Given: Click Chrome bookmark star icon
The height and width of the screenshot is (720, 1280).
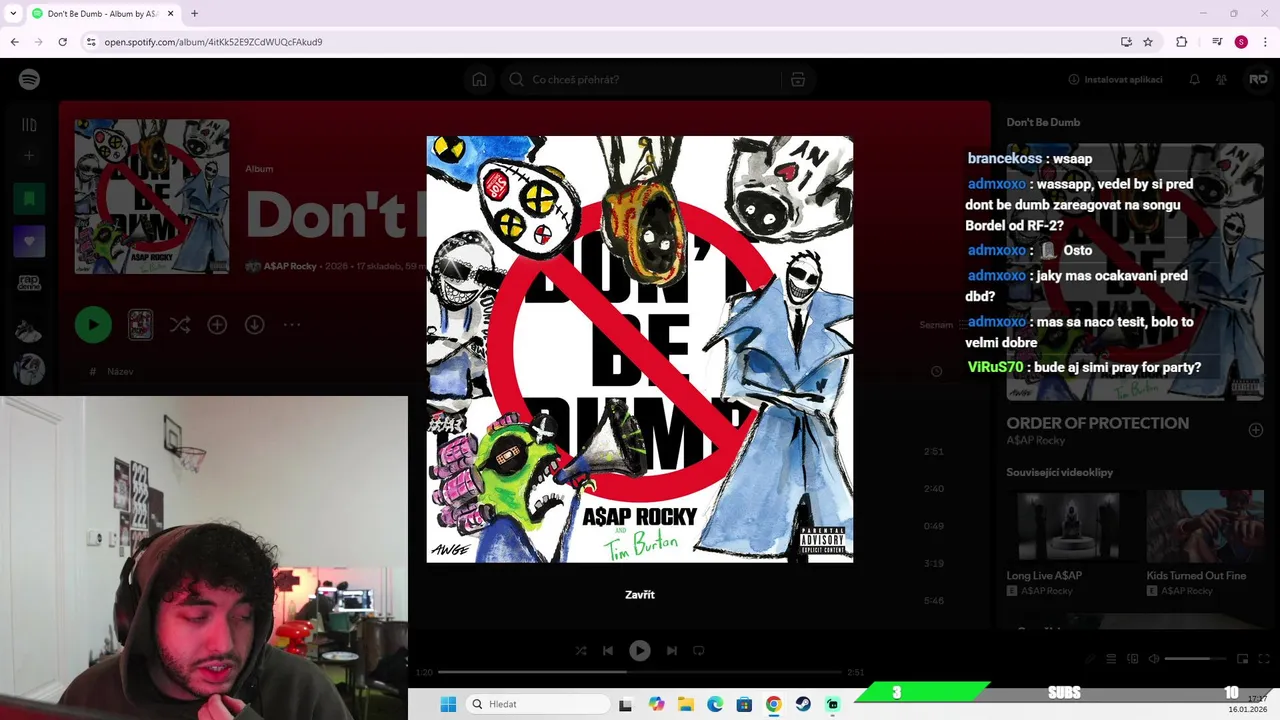Looking at the screenshot, I should [1148, 42].
